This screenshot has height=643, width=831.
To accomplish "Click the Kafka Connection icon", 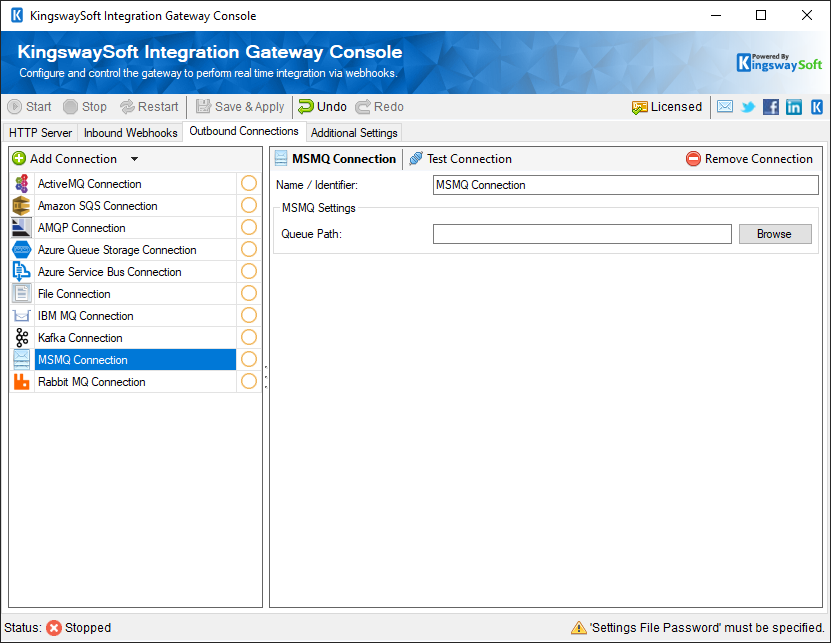I will (22, 338).
